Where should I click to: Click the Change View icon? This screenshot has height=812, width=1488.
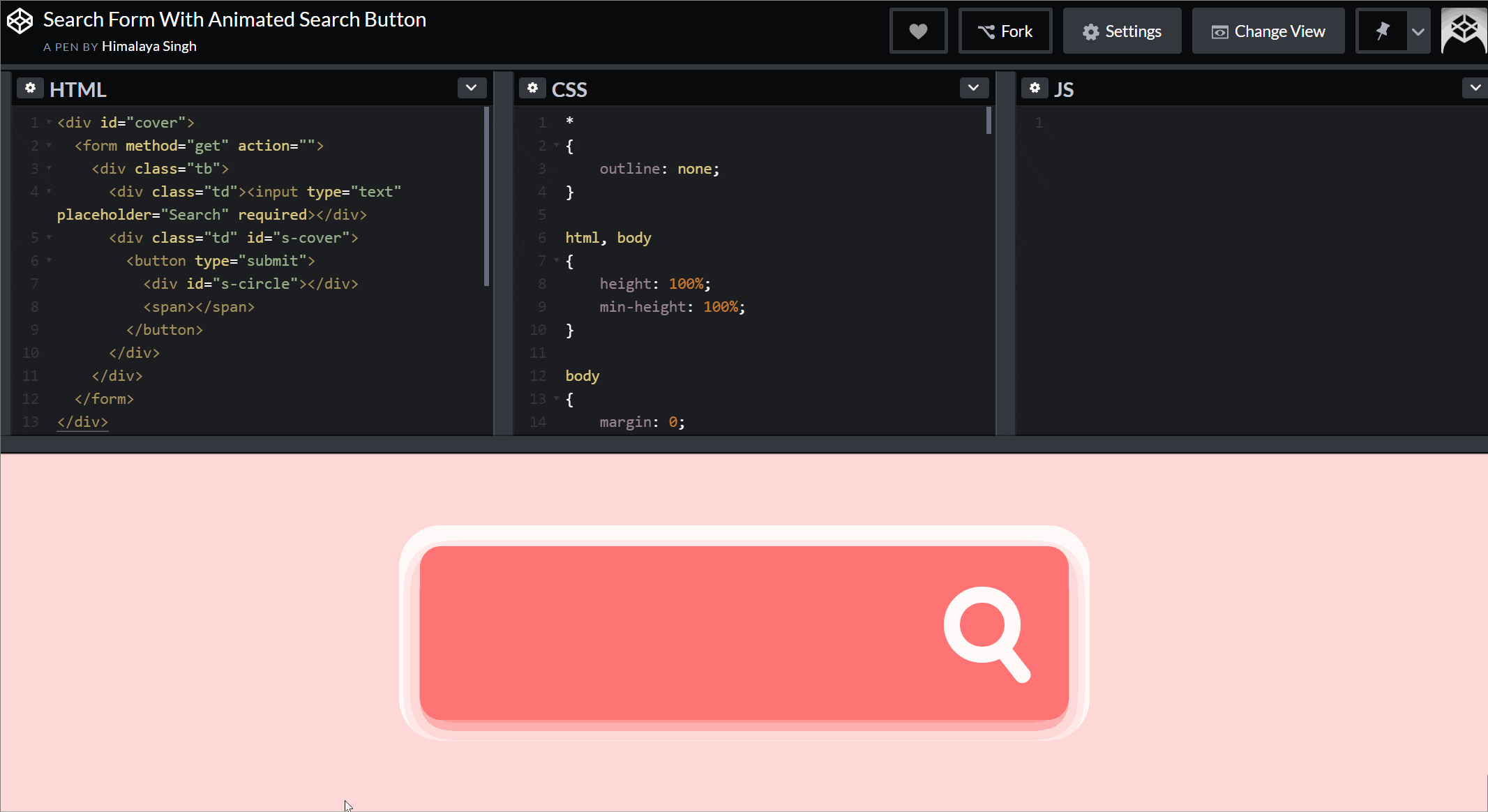point(1218,31)
